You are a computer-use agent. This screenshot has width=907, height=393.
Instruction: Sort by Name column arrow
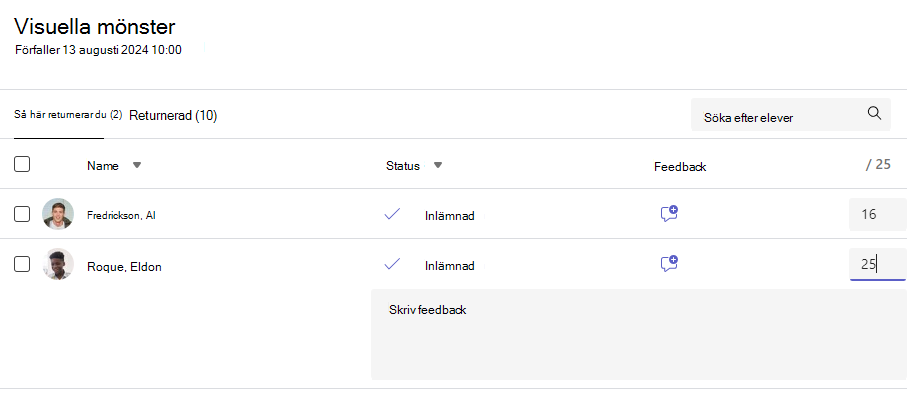click(x=137, y=166)
